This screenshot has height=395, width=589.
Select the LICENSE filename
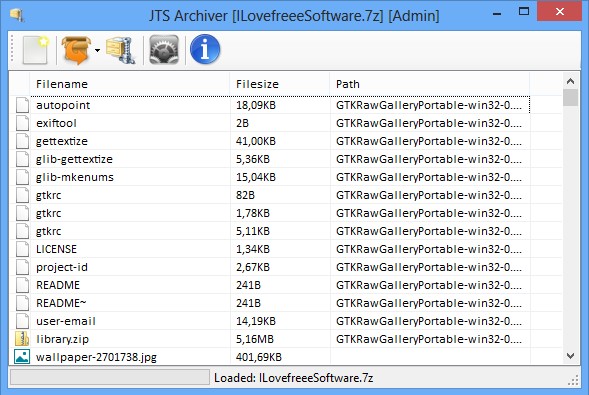click(56, 249)
